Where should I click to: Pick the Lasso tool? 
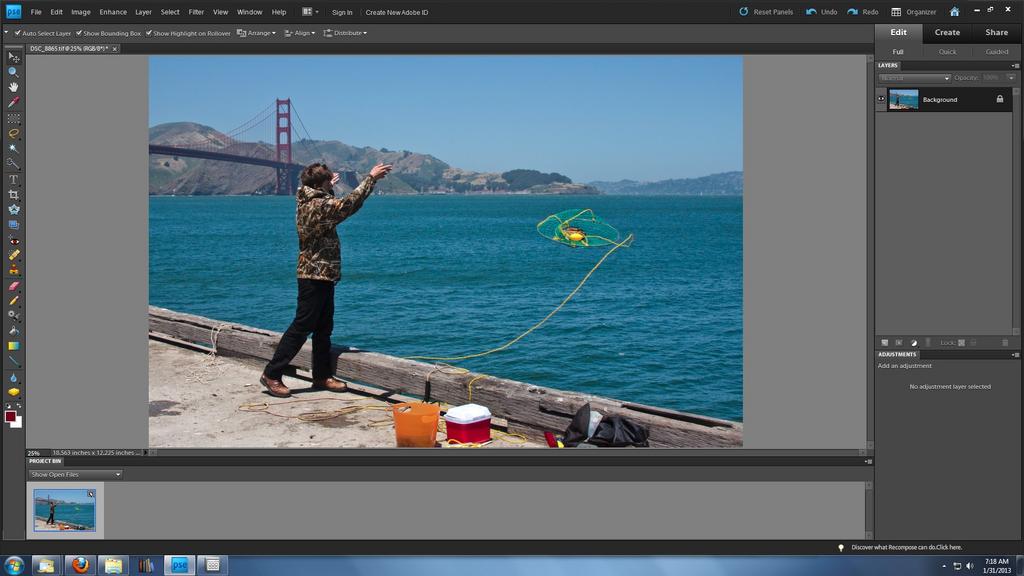(13, 133)
